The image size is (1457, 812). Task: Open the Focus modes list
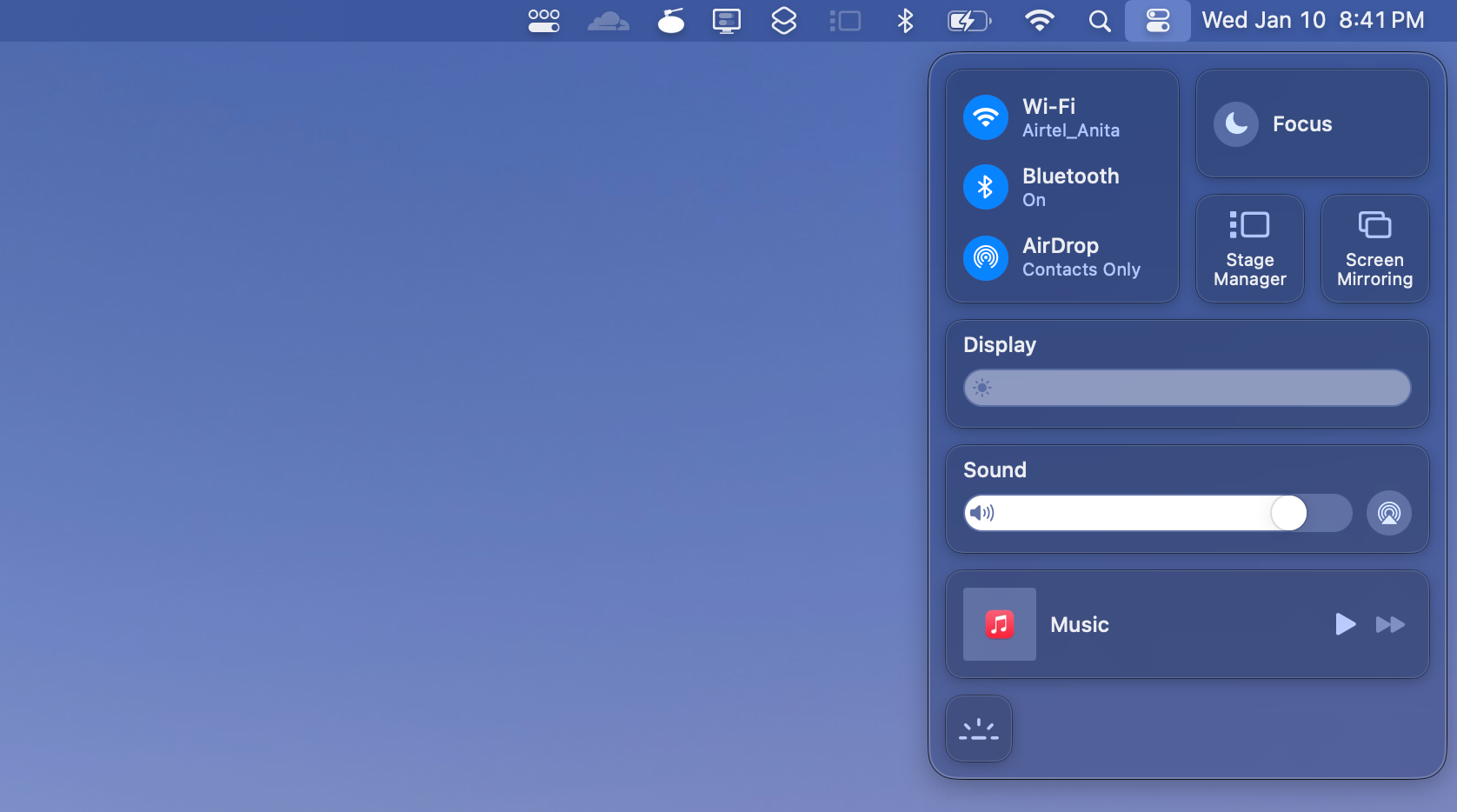(x=1301, y=123)
